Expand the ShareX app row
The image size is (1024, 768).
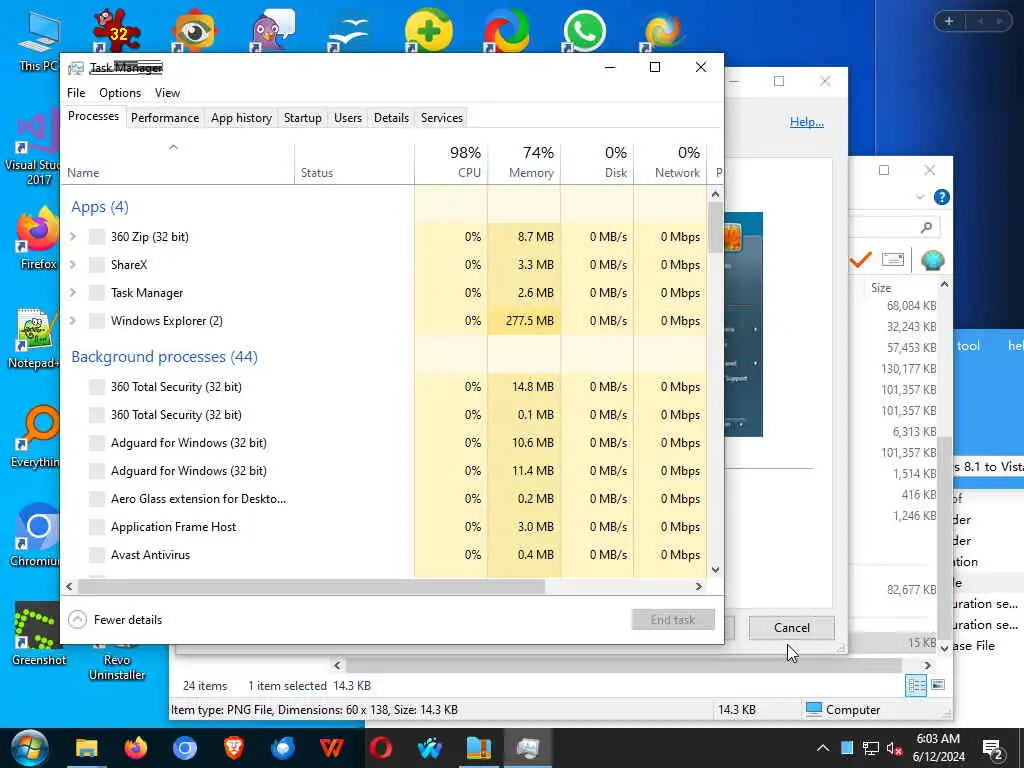click(73, 264)
